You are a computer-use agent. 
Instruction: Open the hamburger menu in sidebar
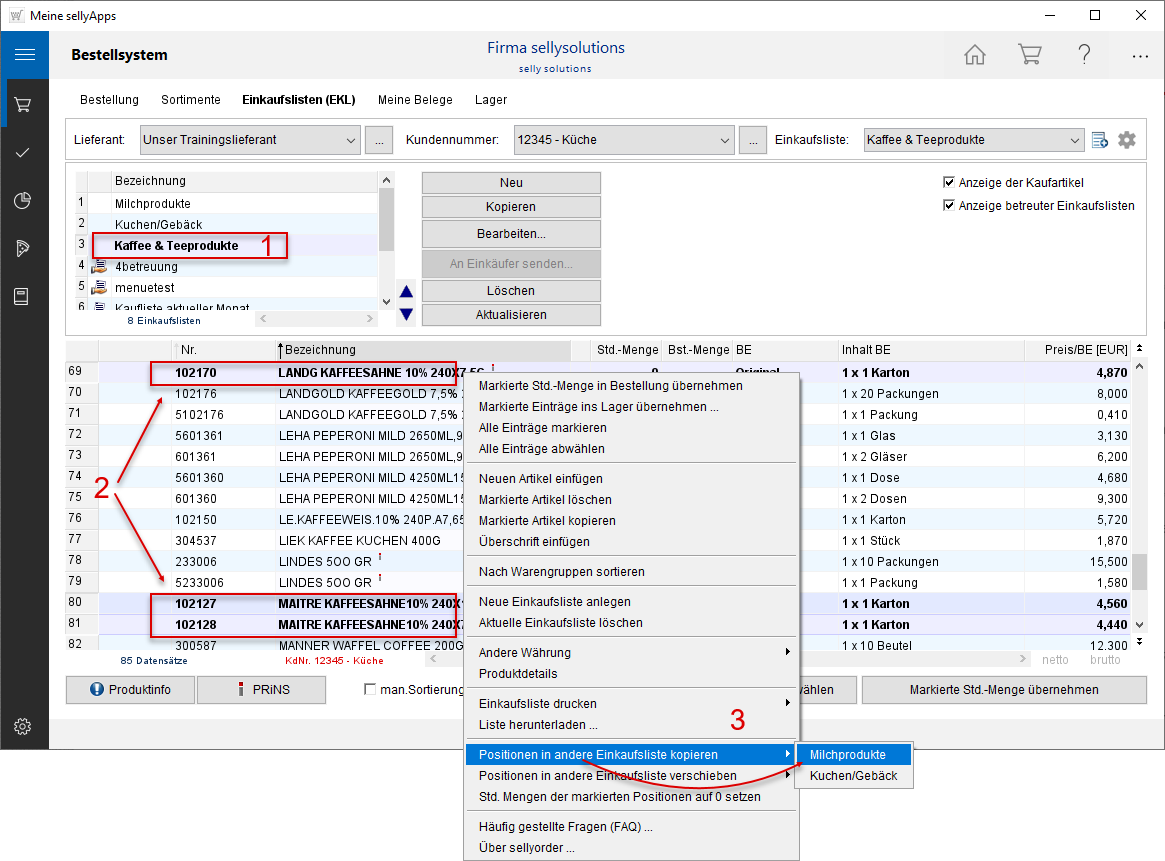click(24, 55)
